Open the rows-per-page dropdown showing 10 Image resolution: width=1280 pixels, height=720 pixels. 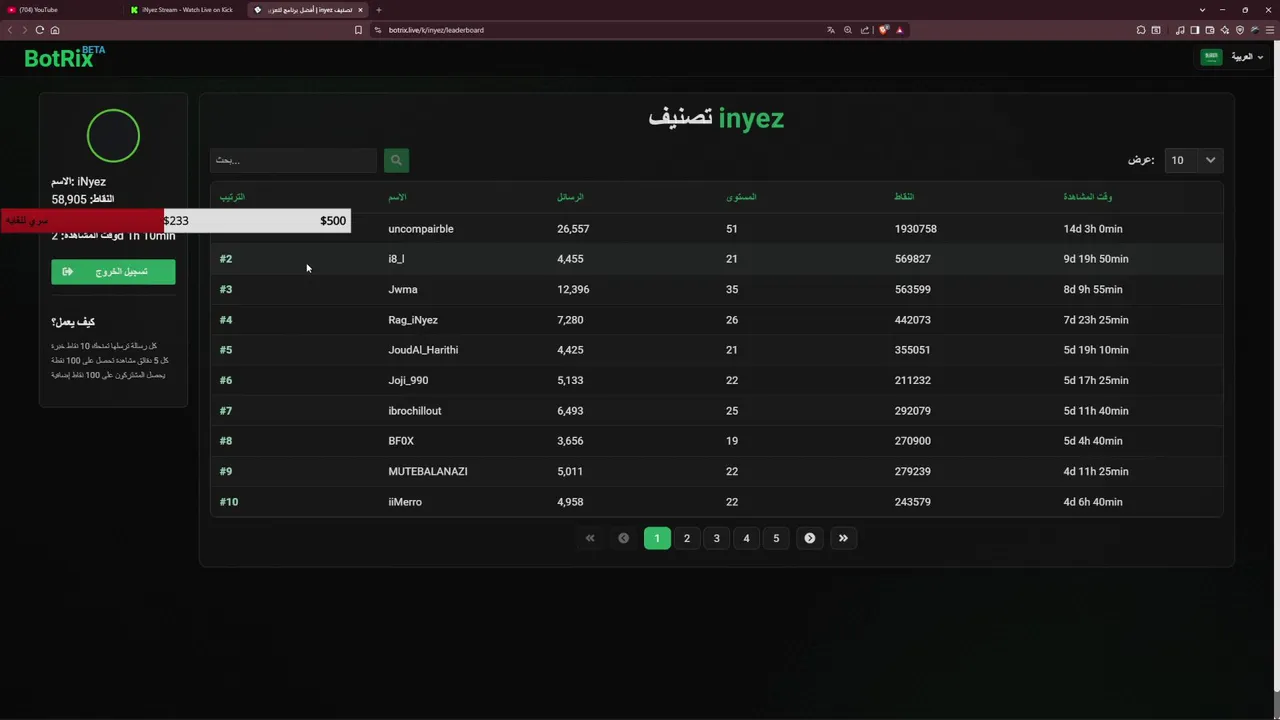pyautogui.click(x=1194, y=160)
